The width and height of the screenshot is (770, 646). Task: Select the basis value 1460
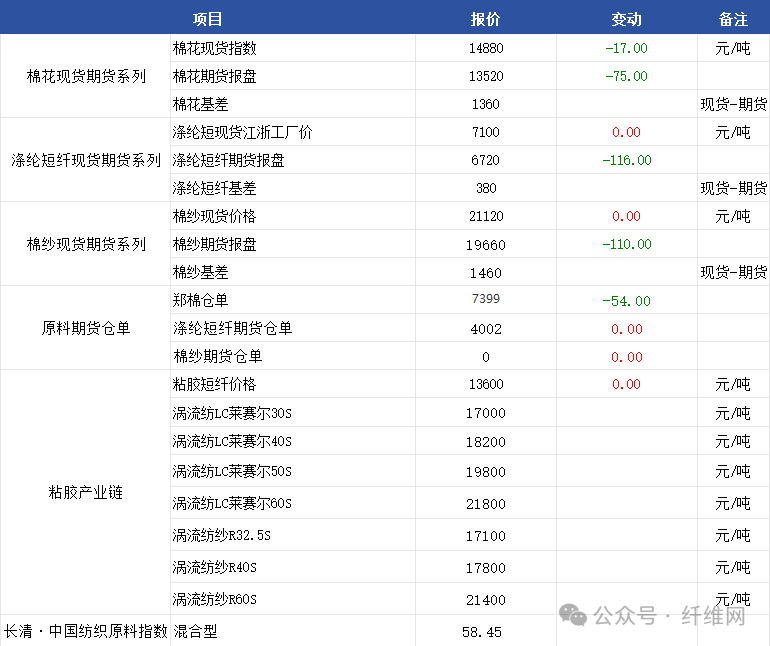coord(486,273)
